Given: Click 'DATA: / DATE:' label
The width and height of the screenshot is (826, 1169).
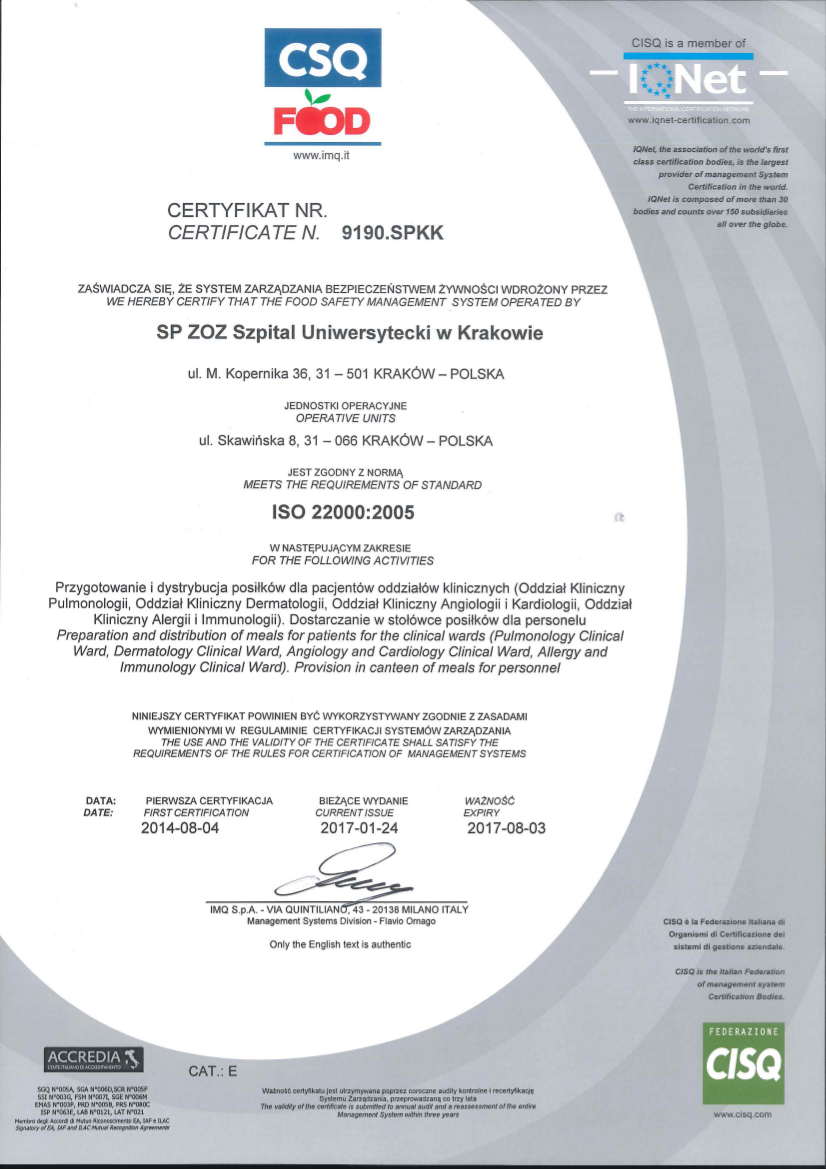Looking at the screenshot, I should point(98,807).
